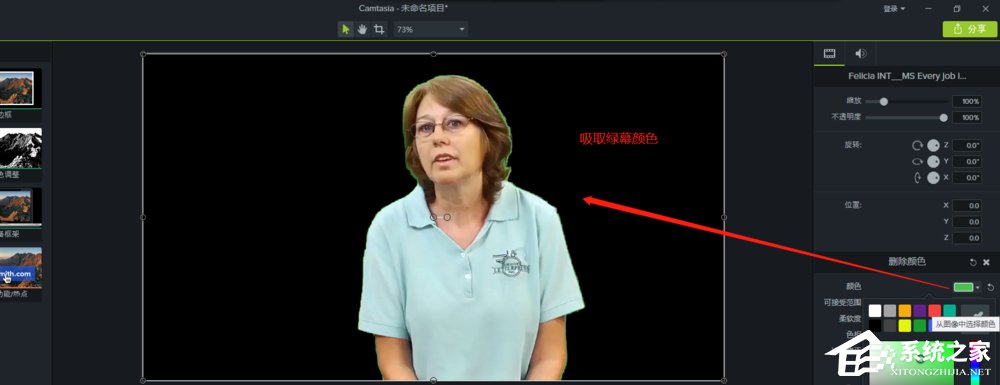Click the Y rotation arrow icon

pos(918,161)
